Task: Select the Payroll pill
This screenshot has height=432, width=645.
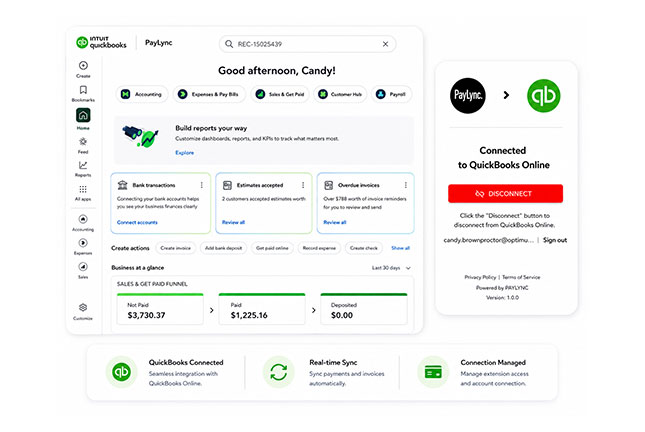Action: pos(391,94)
